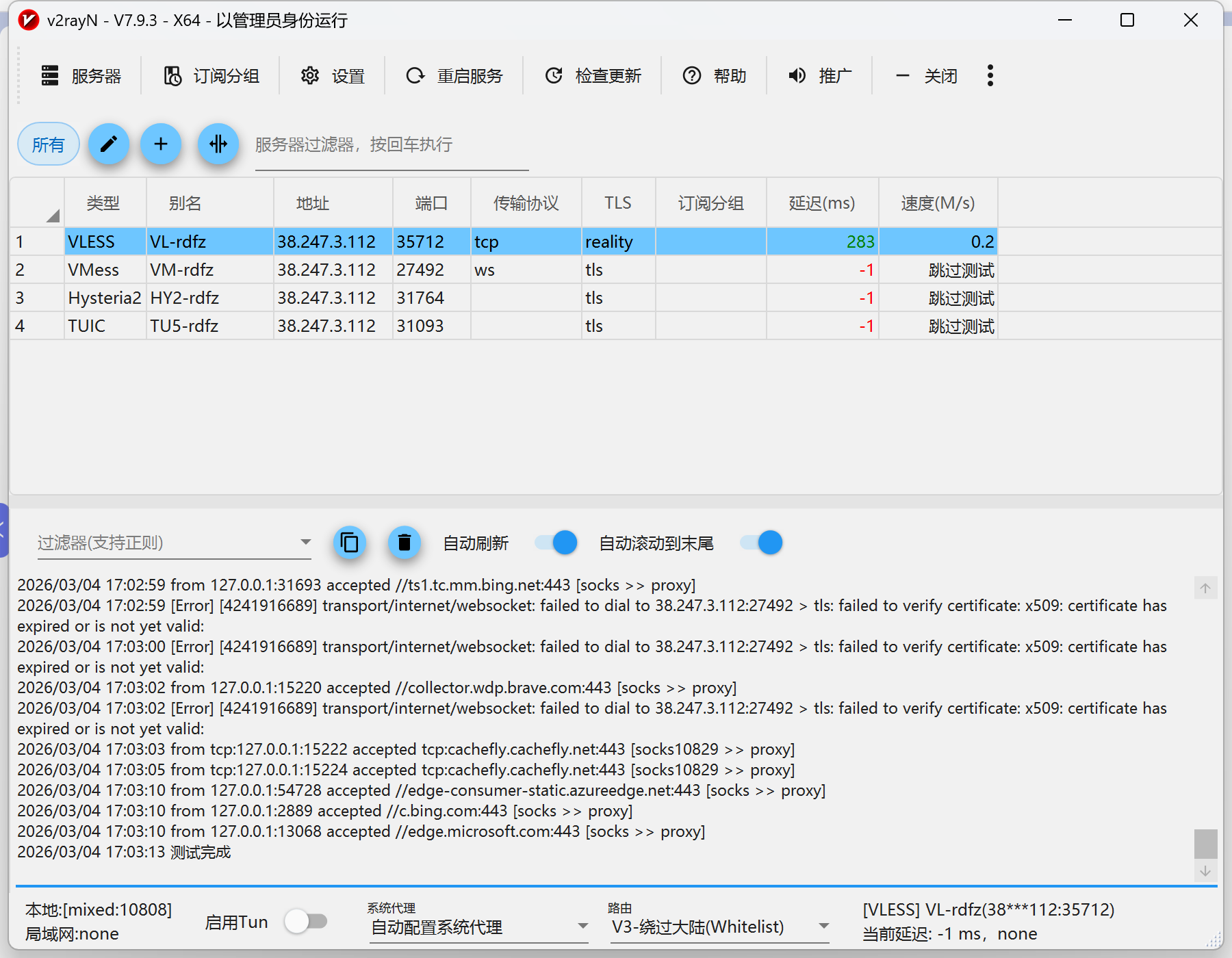This screenshot has width=1232, height=958.
Task: Copy log contents with the copy icon
Action: (350, 543)
